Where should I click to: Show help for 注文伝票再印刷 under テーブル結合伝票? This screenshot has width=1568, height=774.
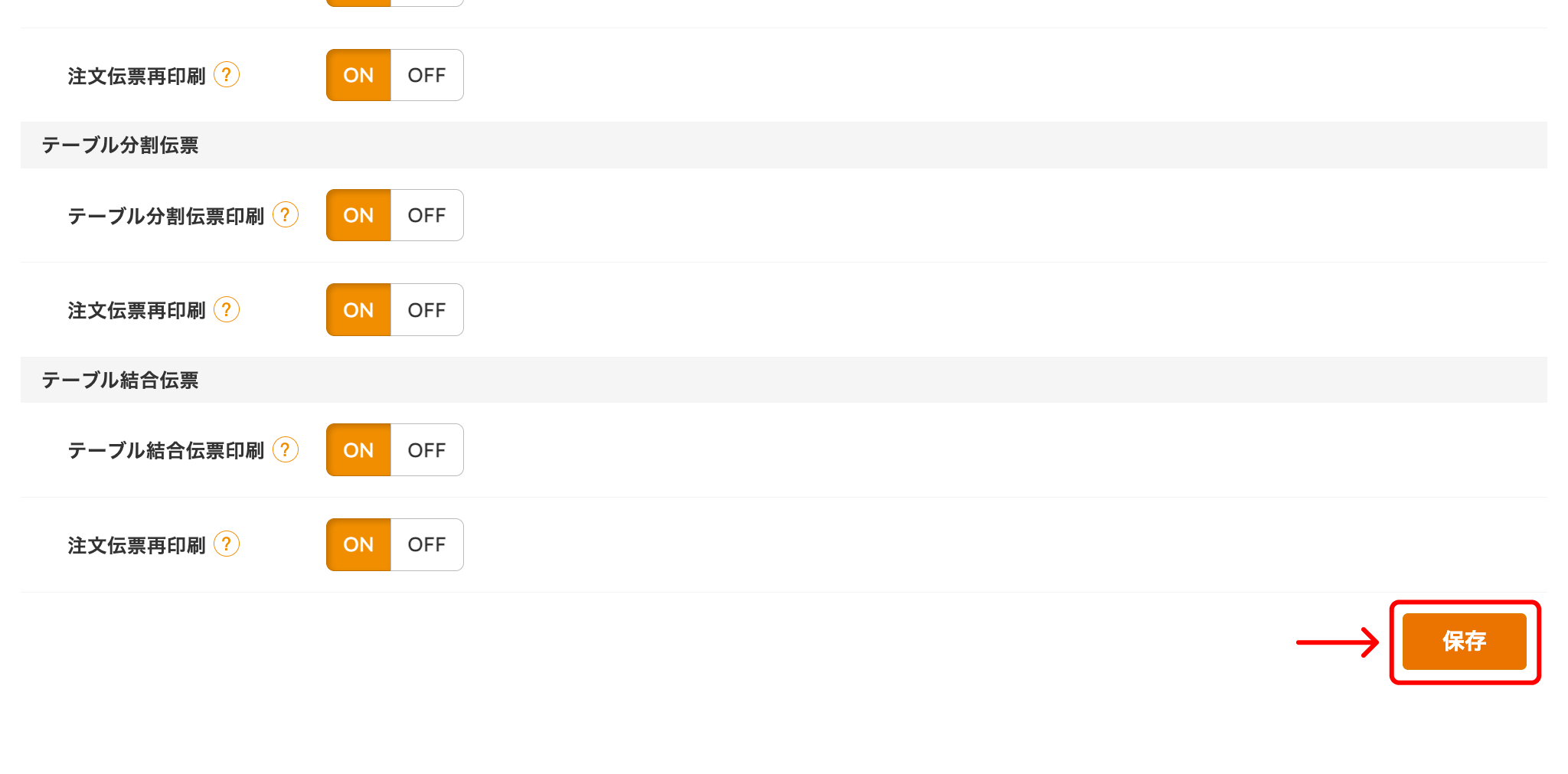coord(227,544)
